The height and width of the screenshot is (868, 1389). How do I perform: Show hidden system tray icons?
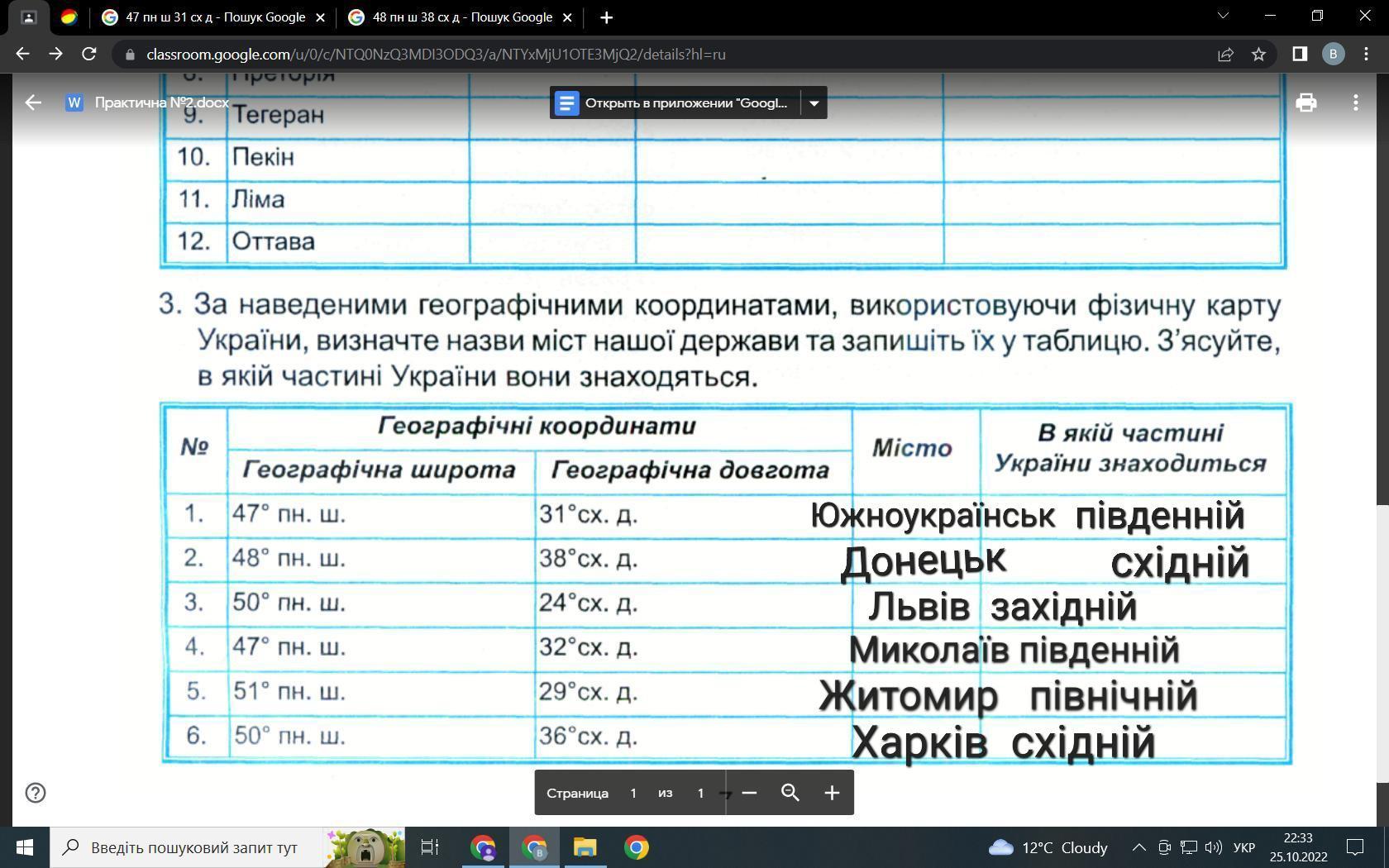(1138, 847)
